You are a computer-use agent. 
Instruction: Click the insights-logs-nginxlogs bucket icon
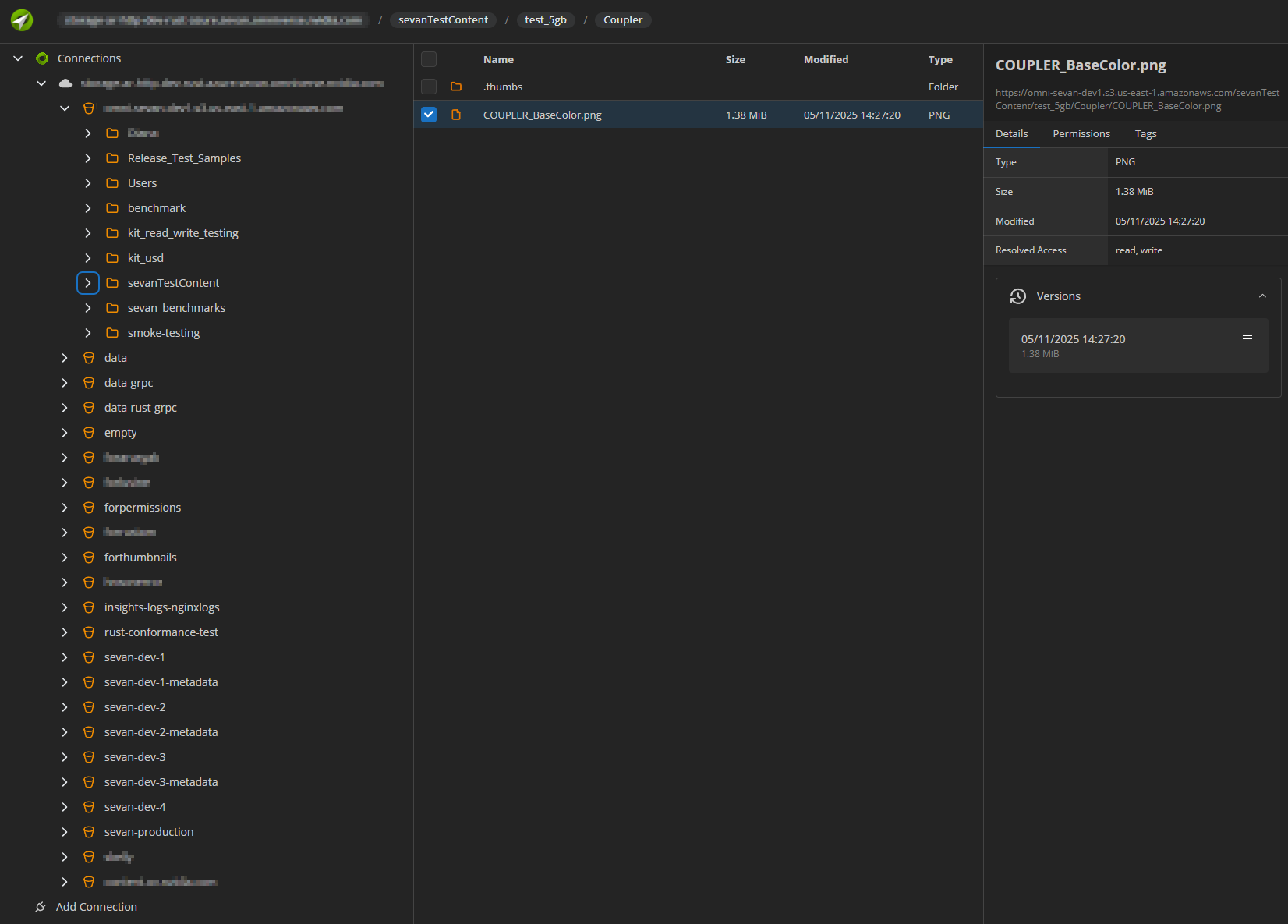point(89,607)
